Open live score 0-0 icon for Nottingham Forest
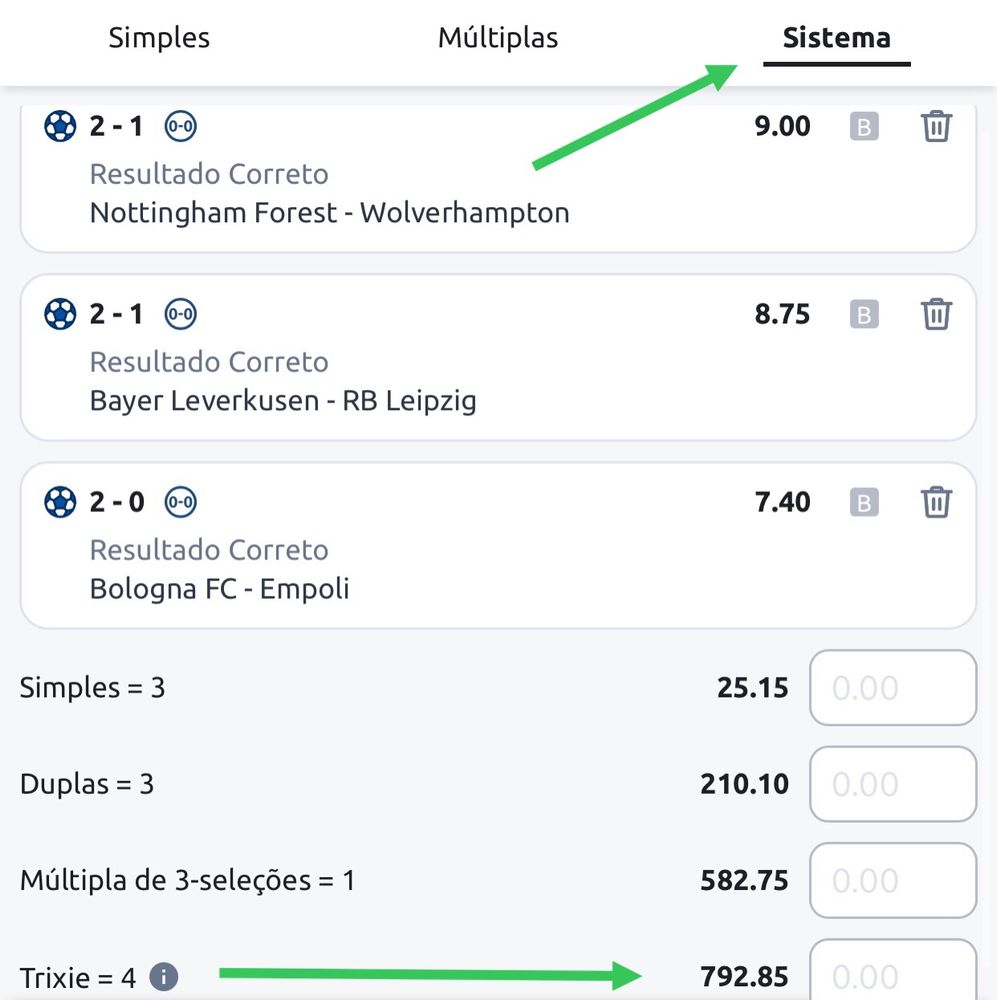 [181, 126]
